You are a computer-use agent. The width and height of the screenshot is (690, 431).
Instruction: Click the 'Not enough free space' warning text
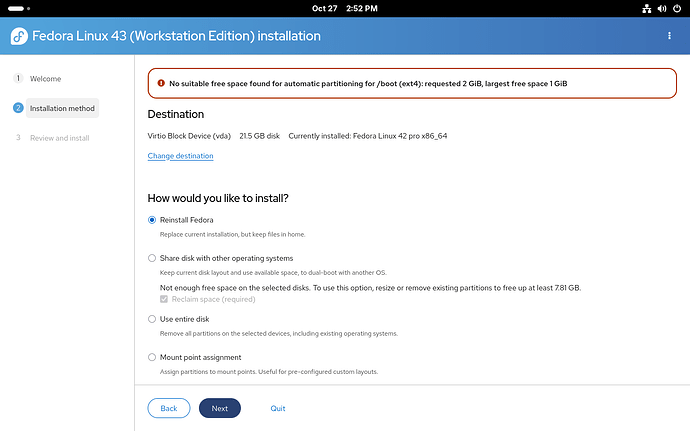coord(371,288)
